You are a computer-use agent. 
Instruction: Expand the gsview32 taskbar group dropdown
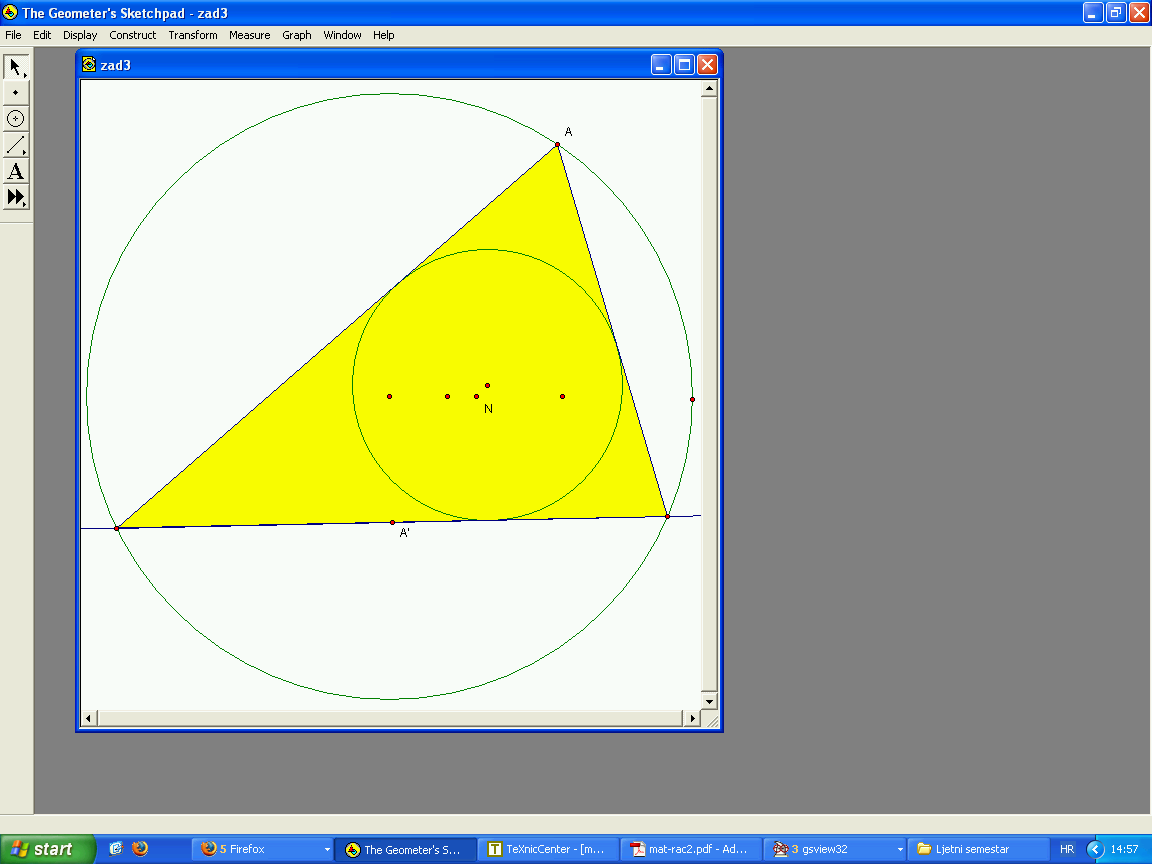tap(900, 850)
